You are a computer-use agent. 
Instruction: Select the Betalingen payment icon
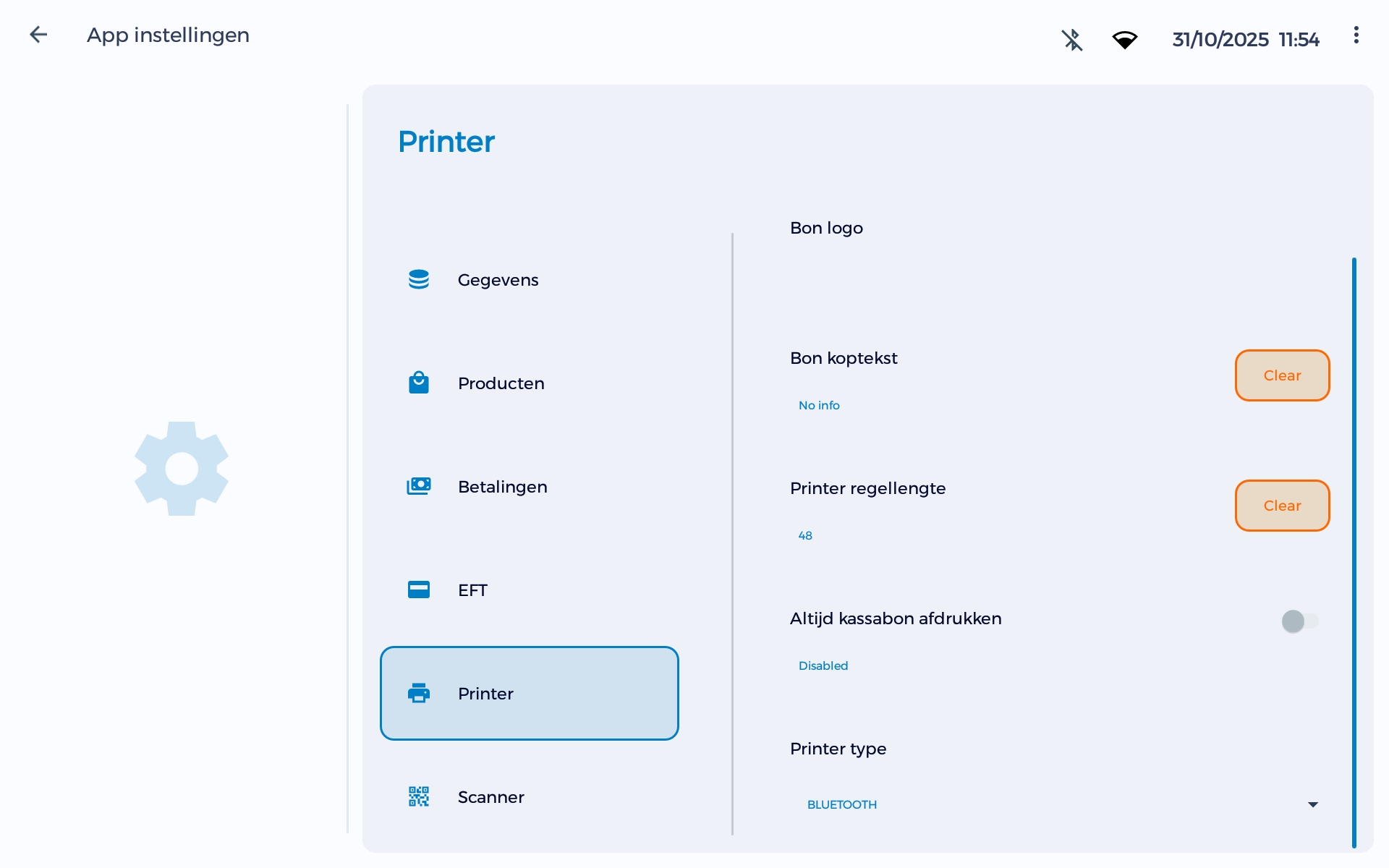pyautogui.click(x=420, y=486)
